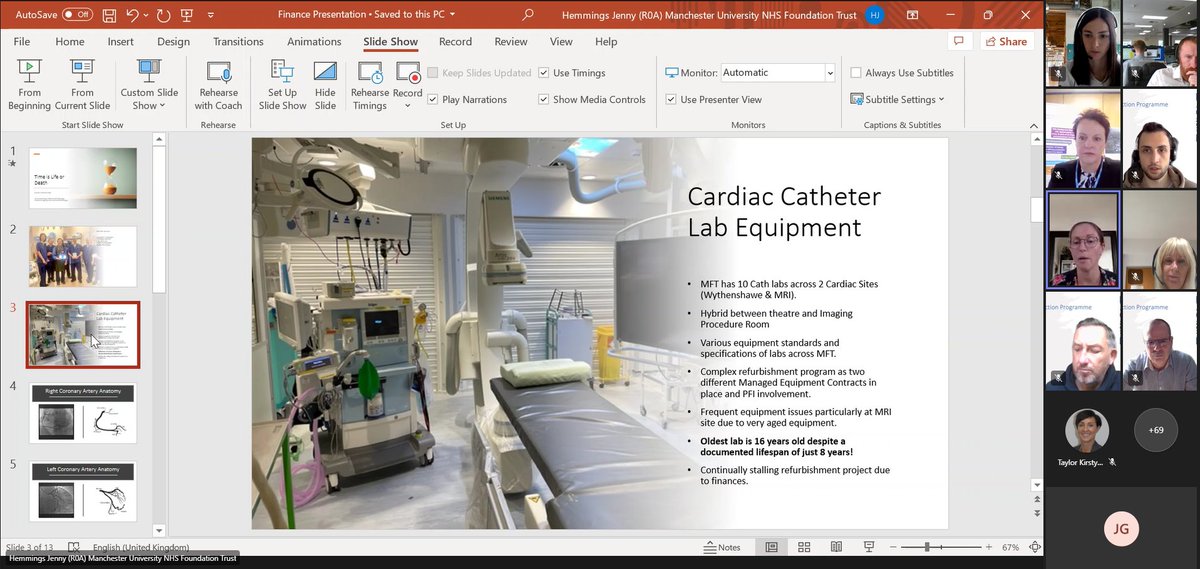The height and width of the screenshot is (569, 1200).
Task: Toggle Show Media Controls checkbox
Action: pyautogui.click(x=543, y=99)
